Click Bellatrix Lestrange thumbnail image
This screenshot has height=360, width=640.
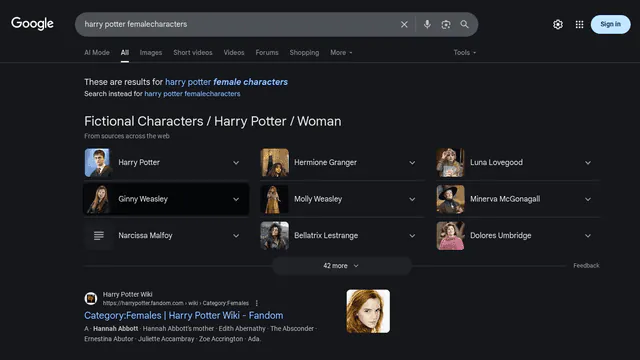275,236
